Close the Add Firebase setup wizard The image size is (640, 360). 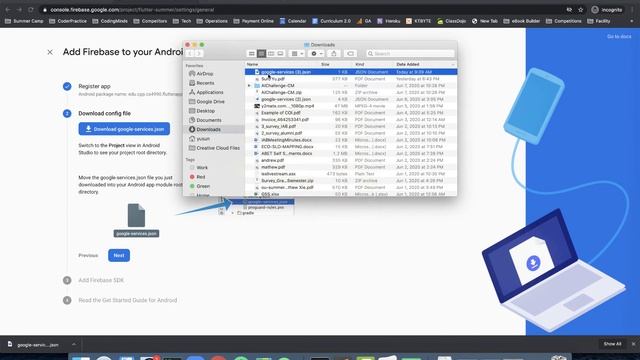coord(50,52)
